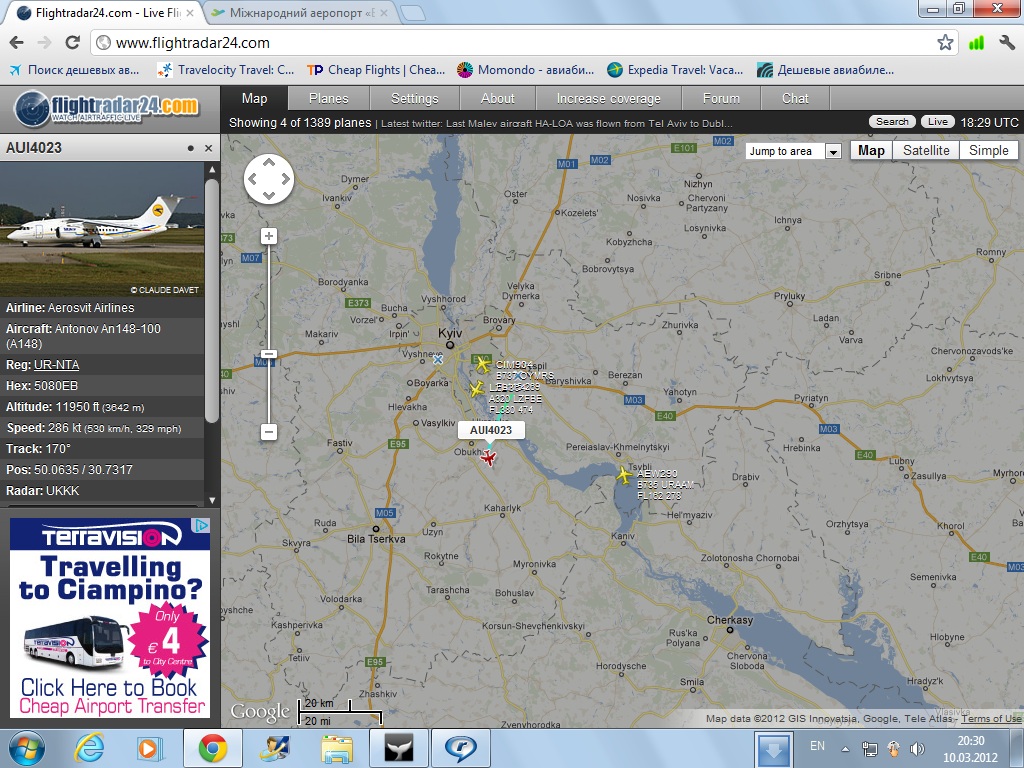Click the red AUI4023 airplane icon

[x=489, y=458]
